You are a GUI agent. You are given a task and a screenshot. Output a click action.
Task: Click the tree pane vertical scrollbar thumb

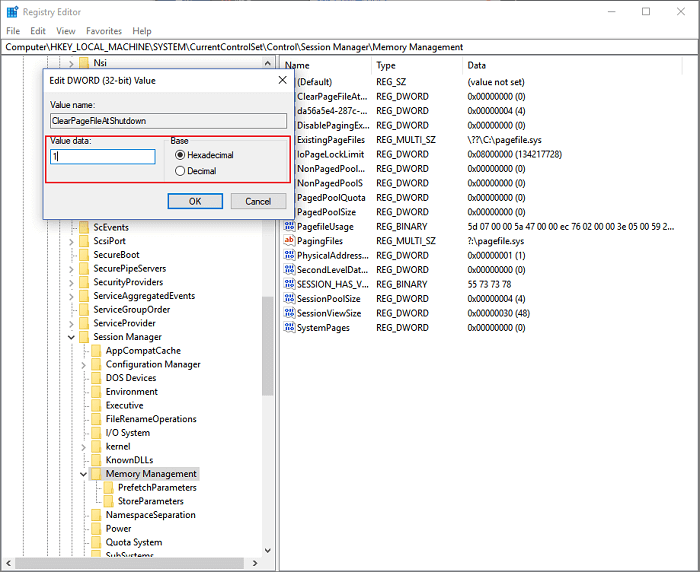[267, 346]
